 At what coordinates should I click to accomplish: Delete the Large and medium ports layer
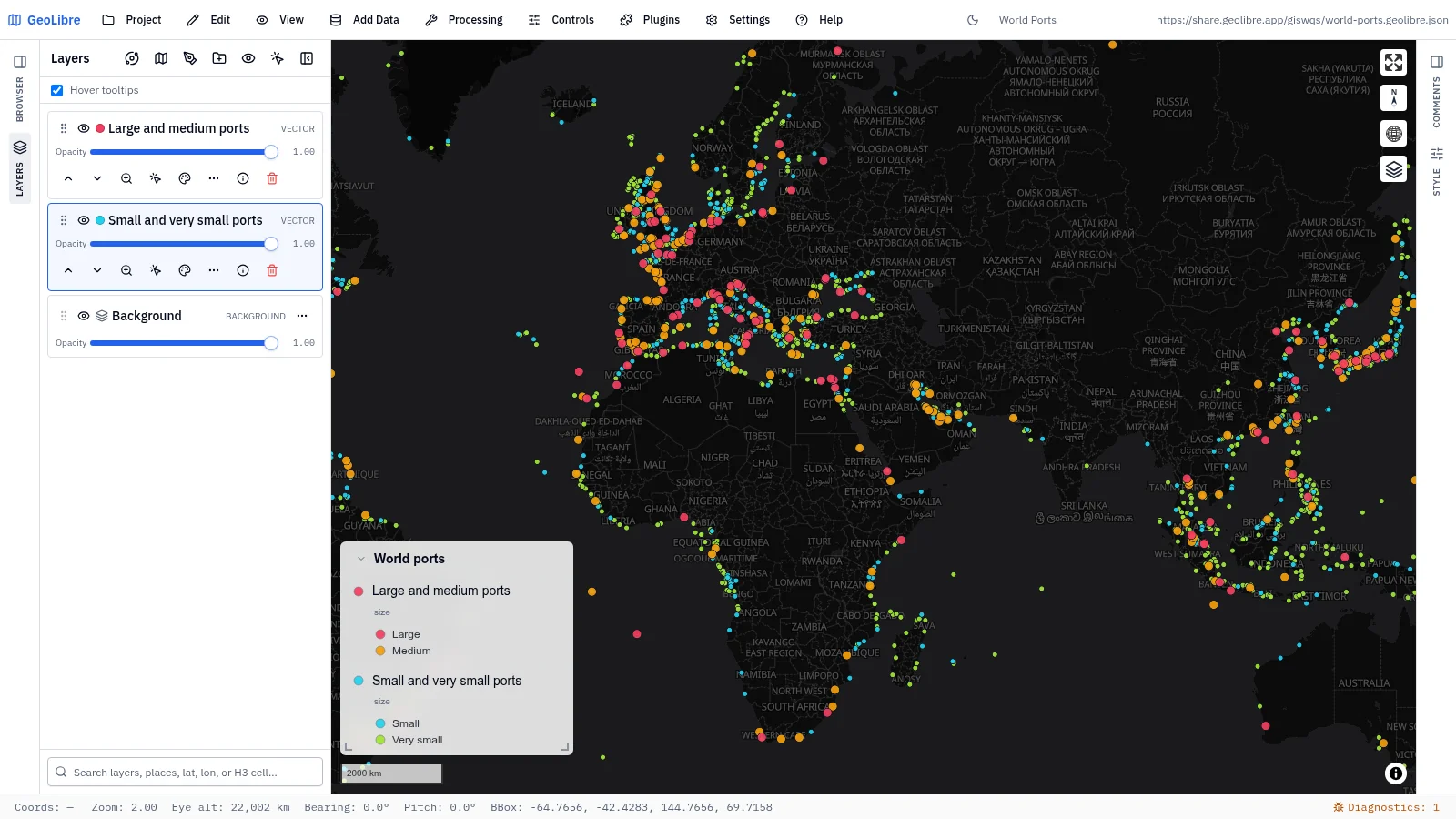pos(272,178)
